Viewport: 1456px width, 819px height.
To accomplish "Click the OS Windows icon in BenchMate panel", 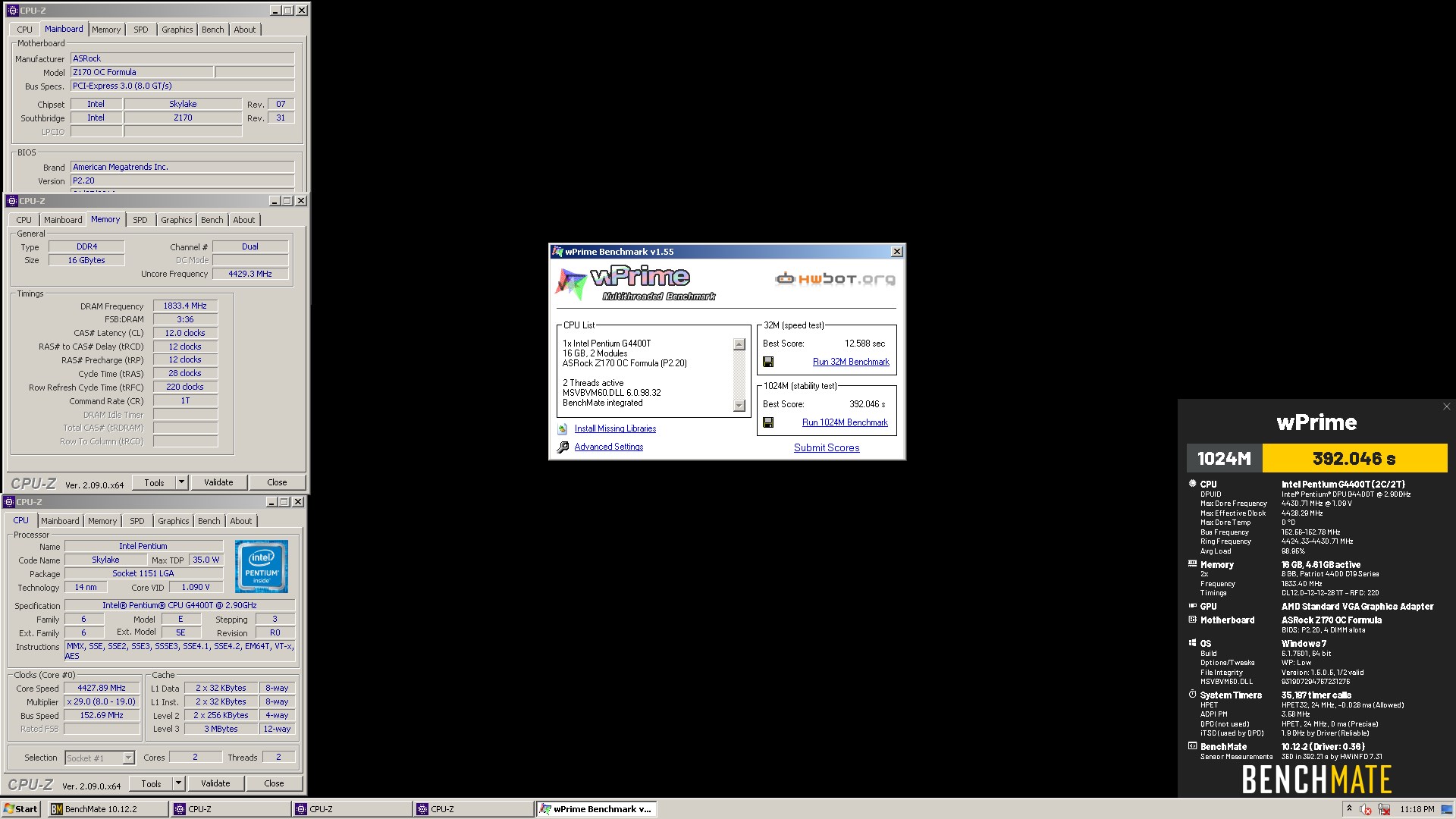I will coord(1192,643).
